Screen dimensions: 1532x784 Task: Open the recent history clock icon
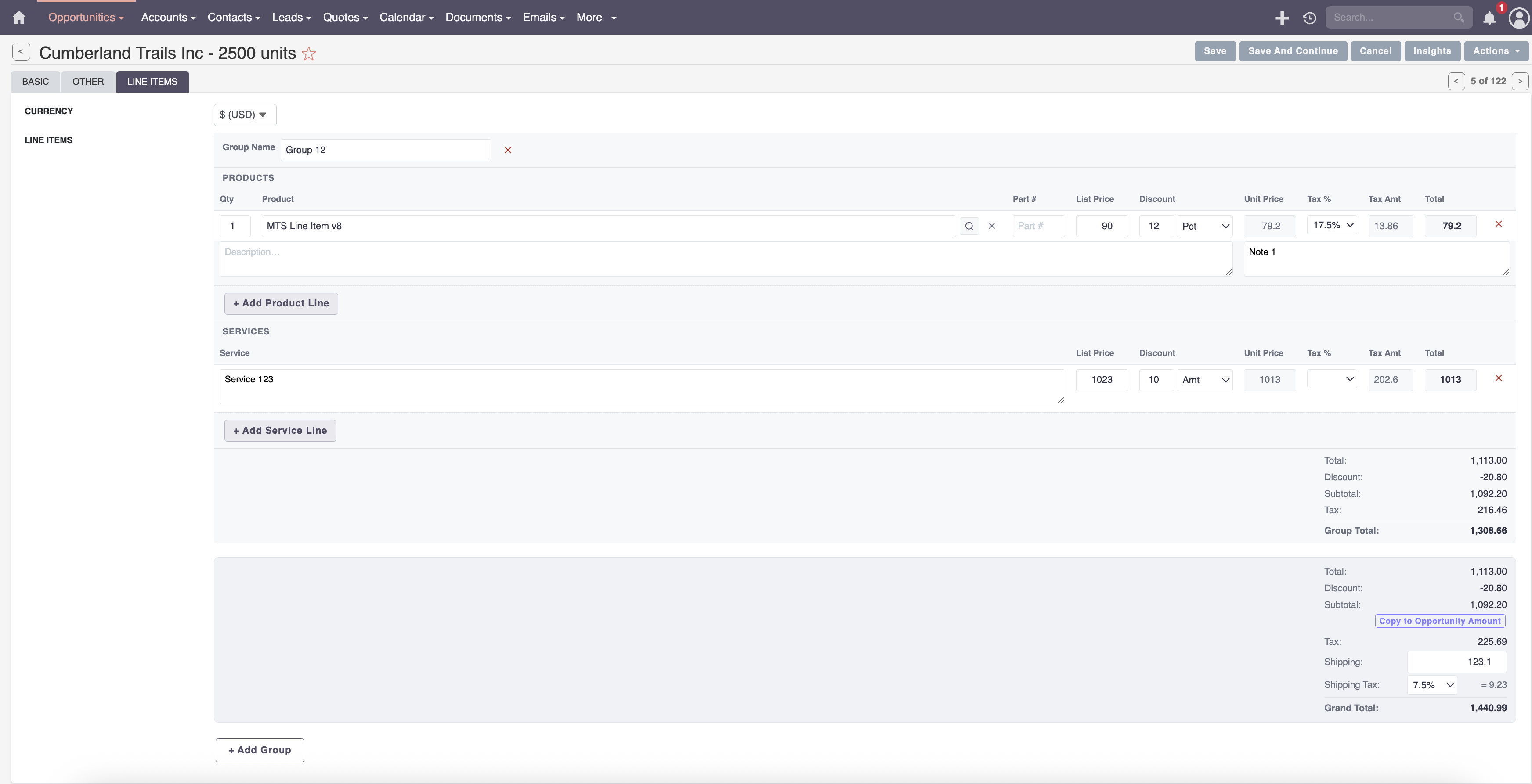pos(1310,17)
